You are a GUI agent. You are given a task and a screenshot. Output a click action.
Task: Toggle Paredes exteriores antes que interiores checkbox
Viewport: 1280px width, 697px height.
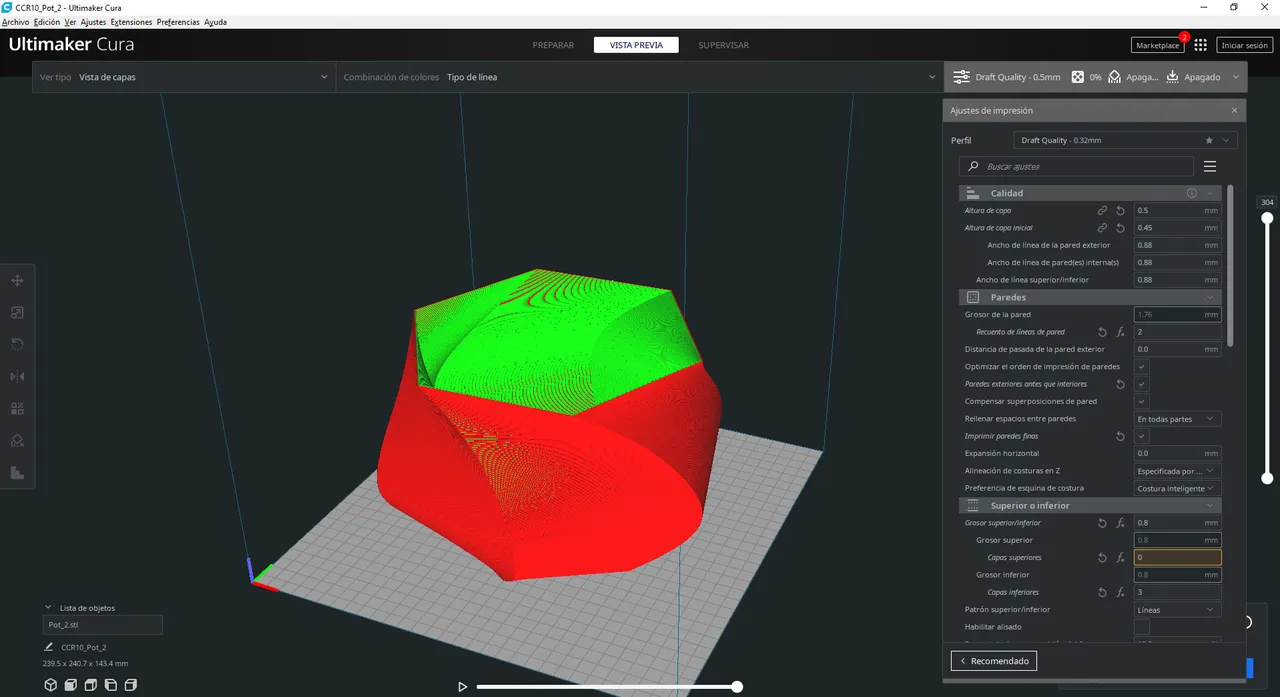[1141, 384]
